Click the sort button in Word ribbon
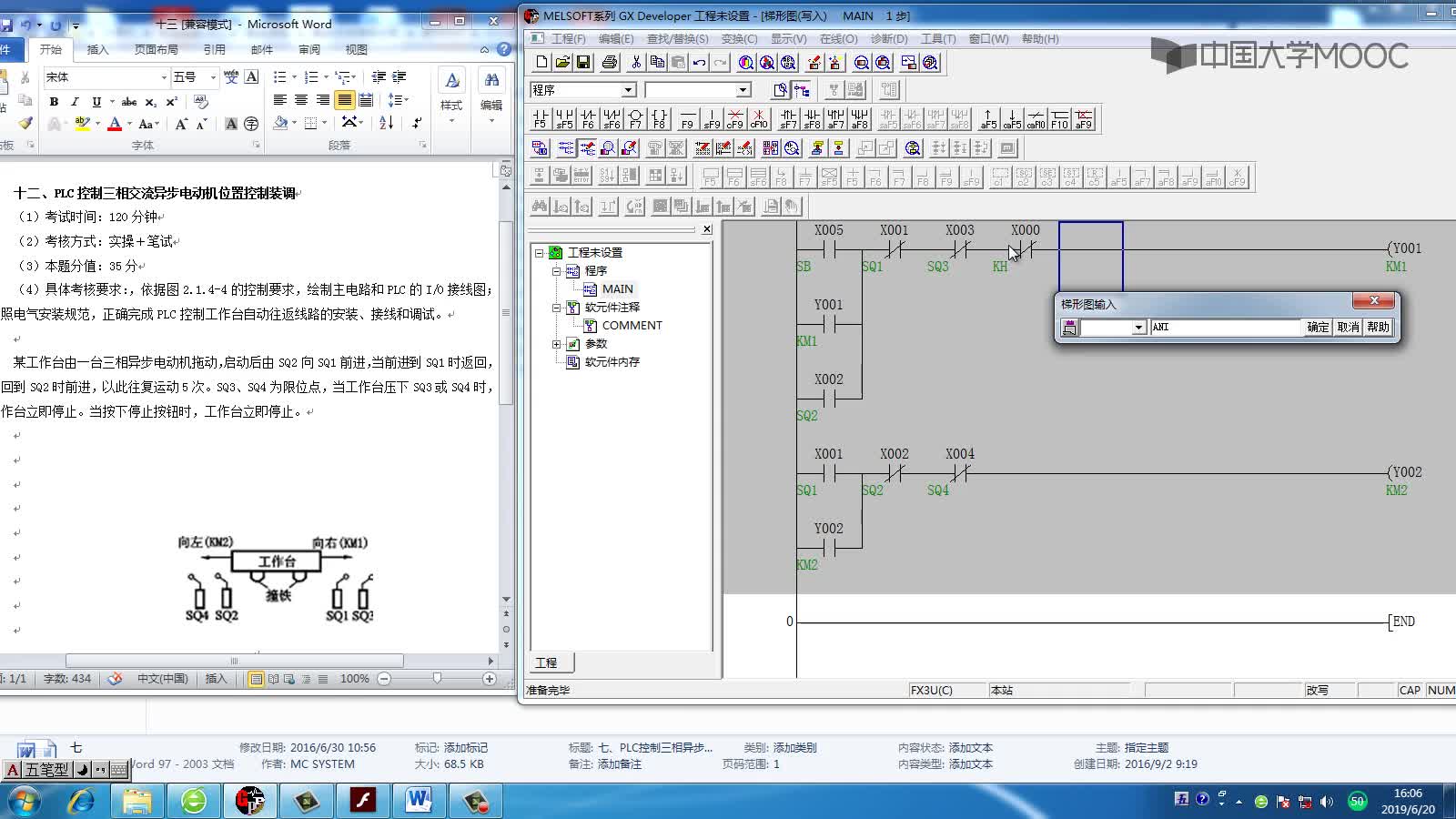This screenshot has width=1456, height=819. click(386, 123)
